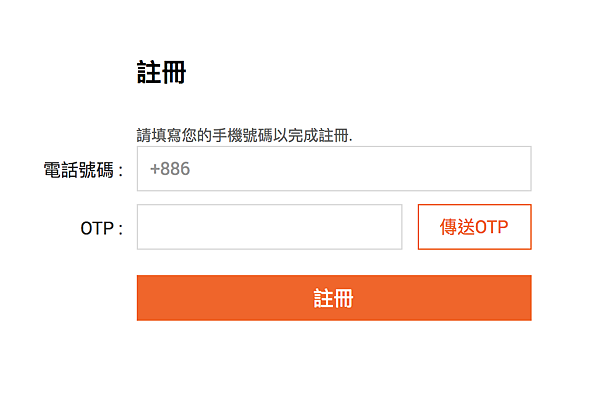Viewport: 600px width, 393px height.
Task: Click the 傳送OTP button
Action: click(x=474, y=227)
